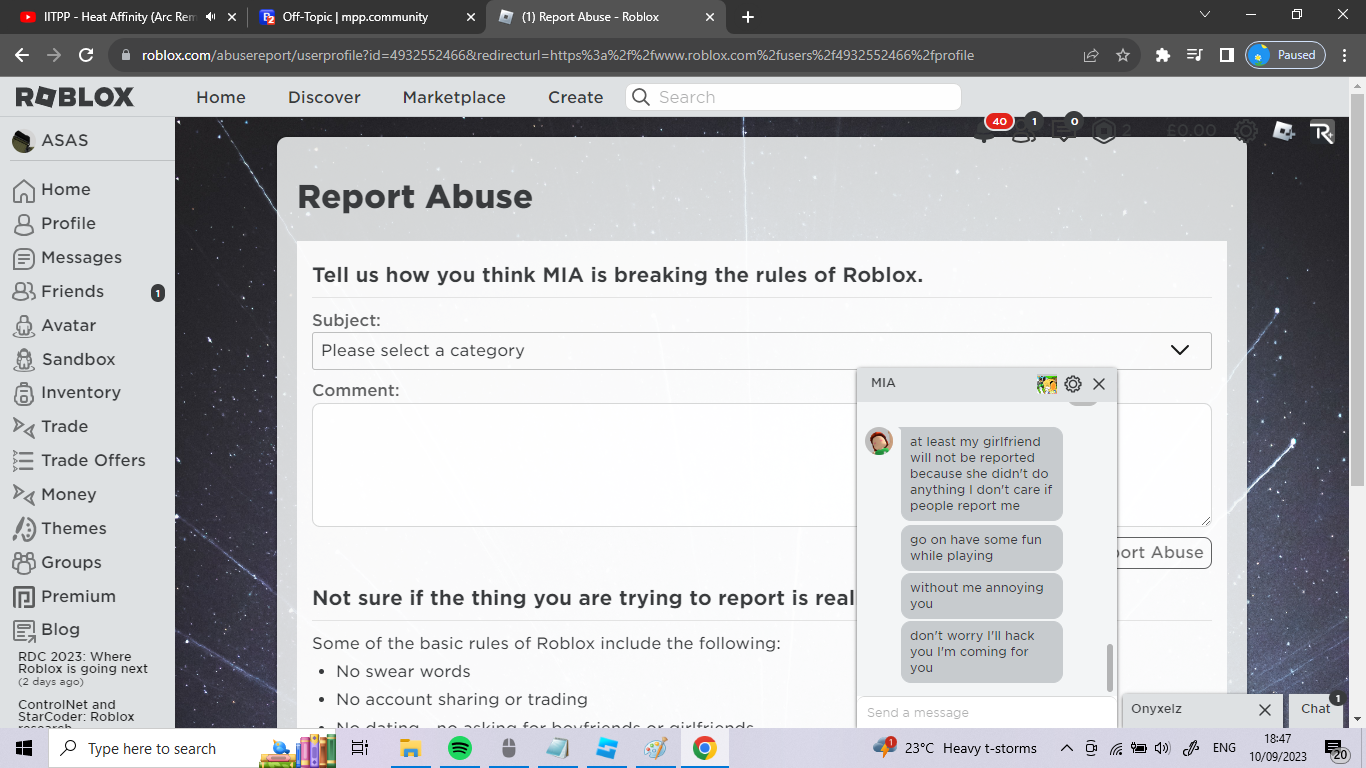Mute the YouTube tab audio icon
1366x768 pixels.
(210, 17)
